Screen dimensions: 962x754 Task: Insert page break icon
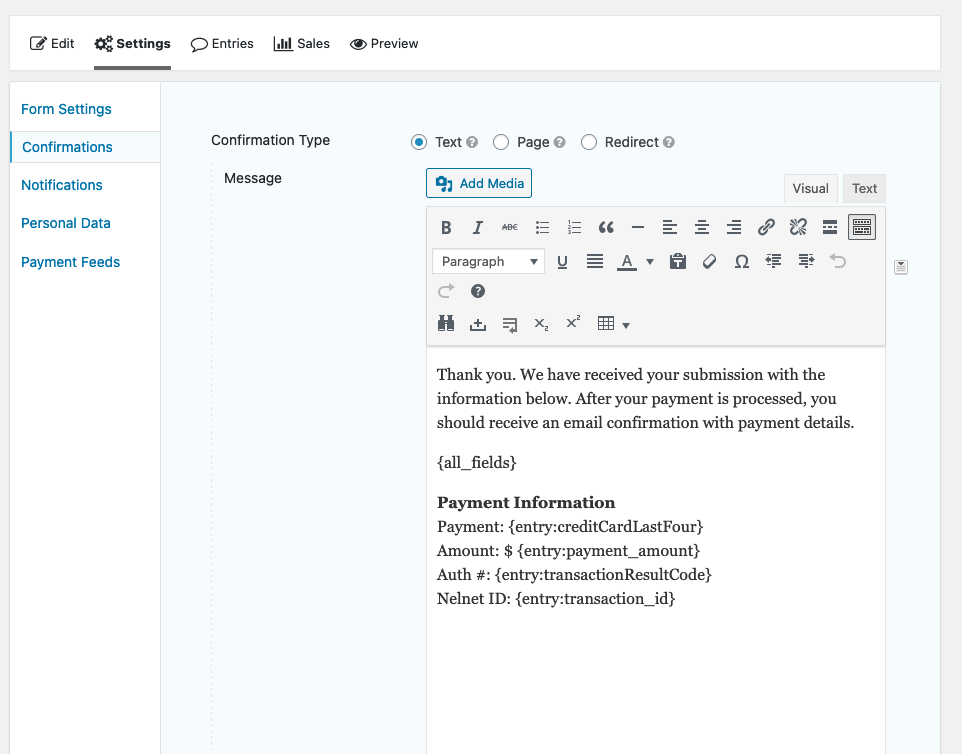509,324
